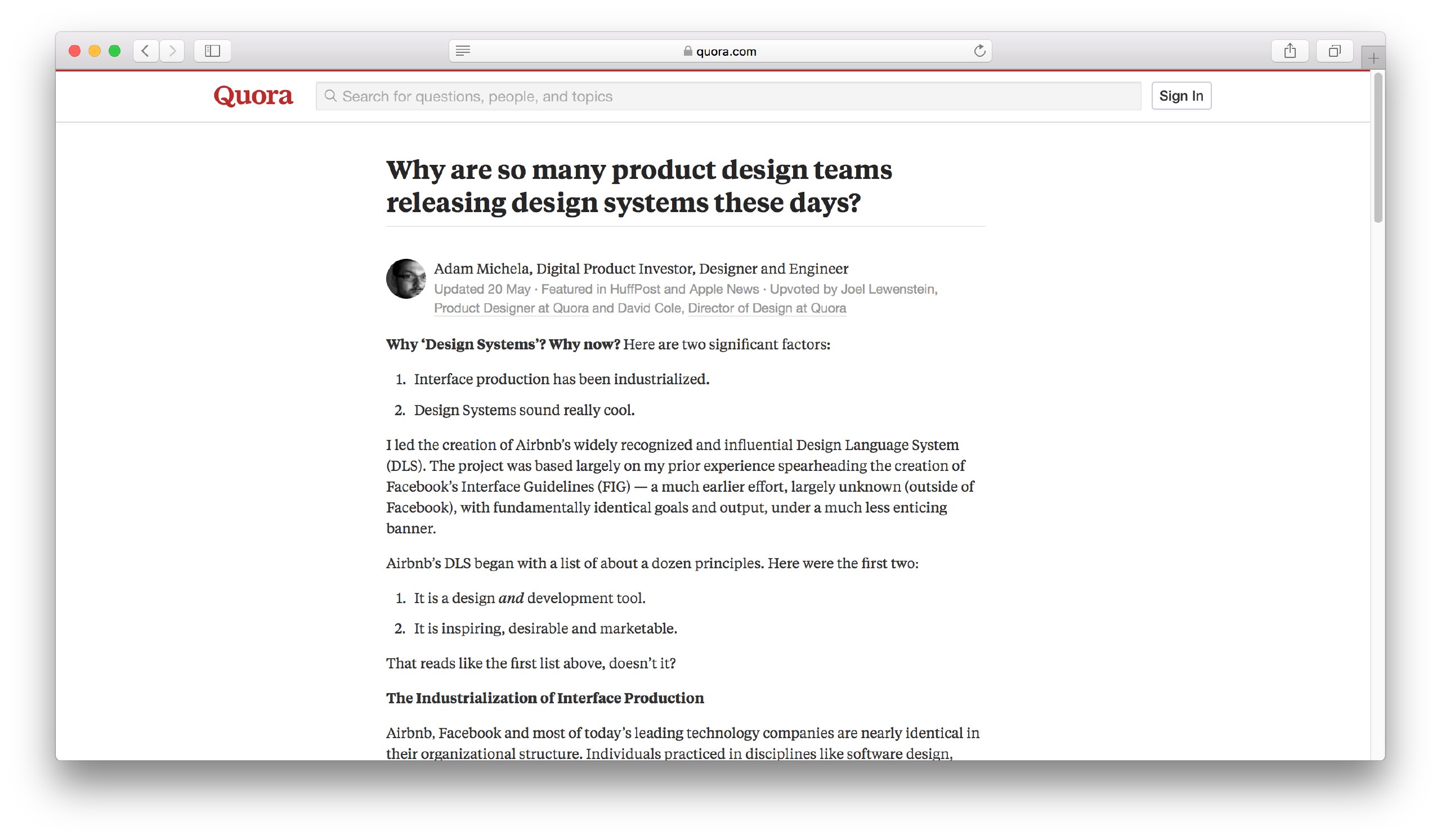1441x840 pixels.
Task: Open Reader view icon in address bar
Action: point(463,51)
